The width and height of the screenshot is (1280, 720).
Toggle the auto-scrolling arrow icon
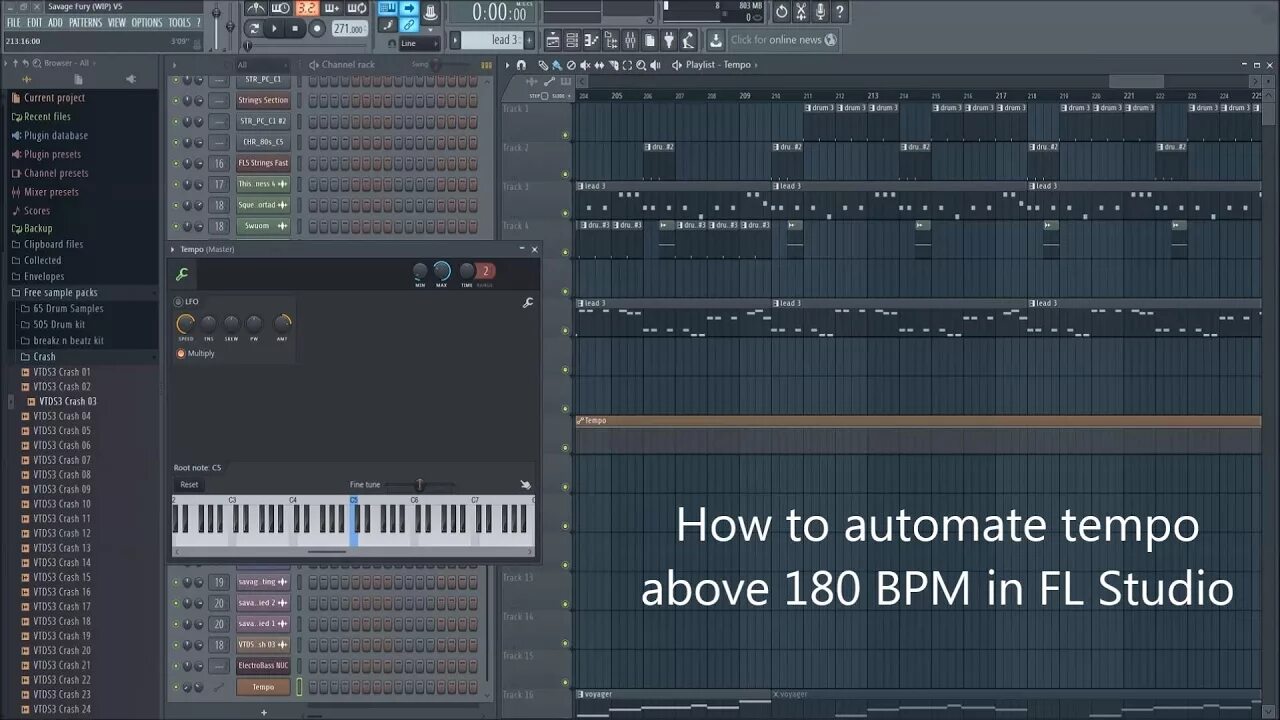[x=409, y=9]
